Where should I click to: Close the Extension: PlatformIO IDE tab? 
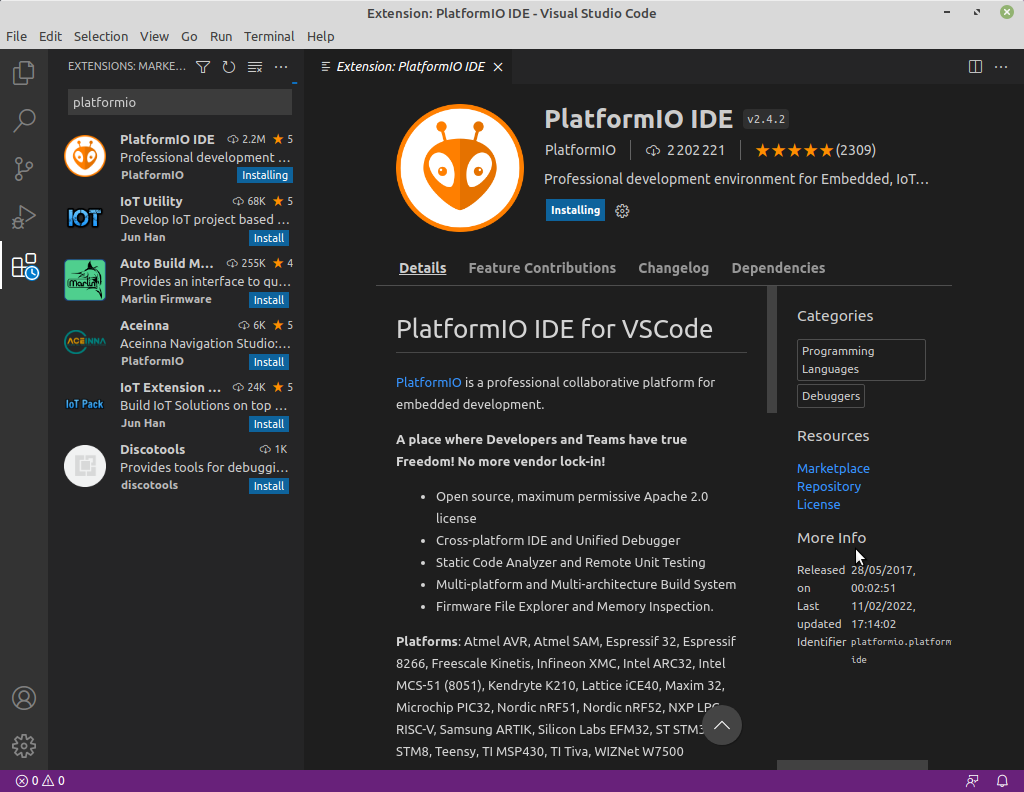pyautogui.click(x=498, y=67)
